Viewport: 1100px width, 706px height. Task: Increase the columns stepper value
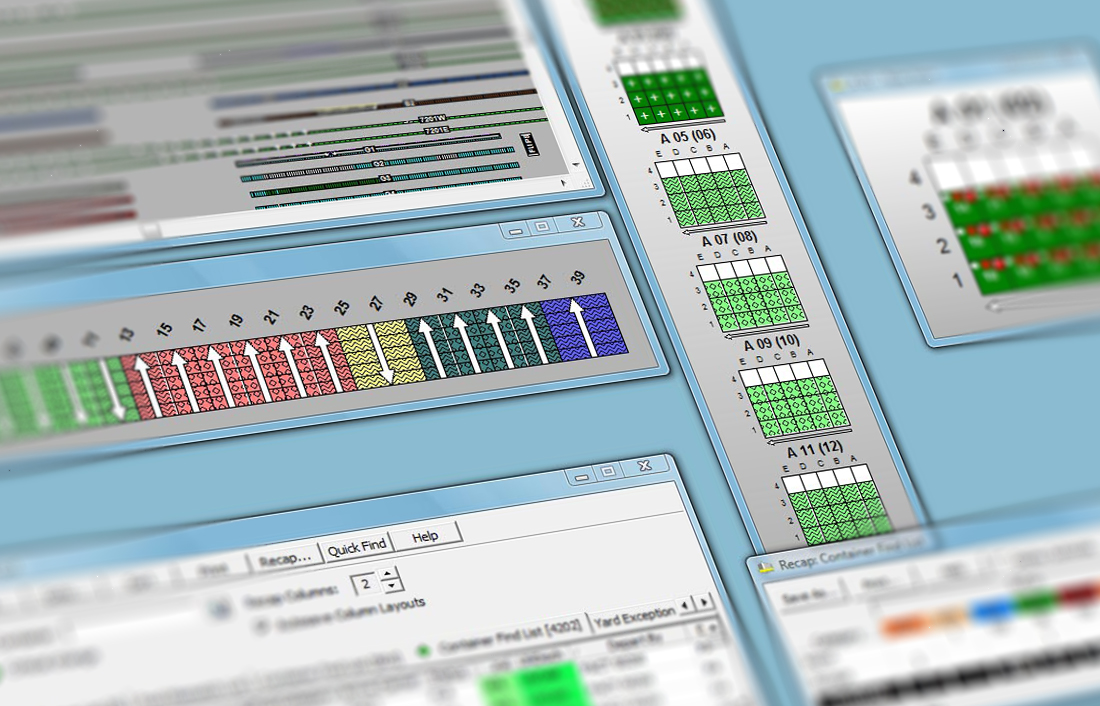point(389,574)
